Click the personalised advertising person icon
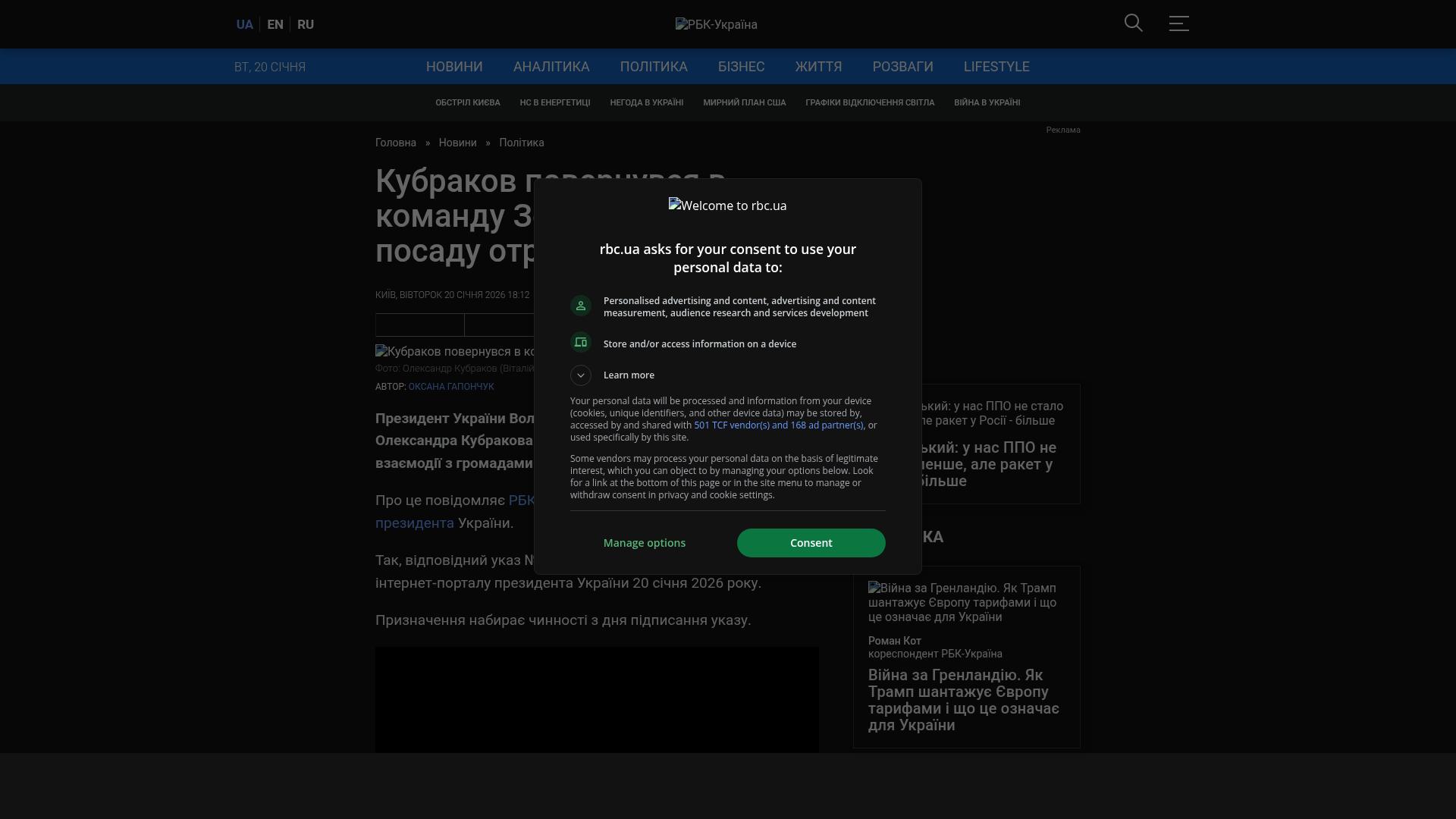 coord(581,306)
